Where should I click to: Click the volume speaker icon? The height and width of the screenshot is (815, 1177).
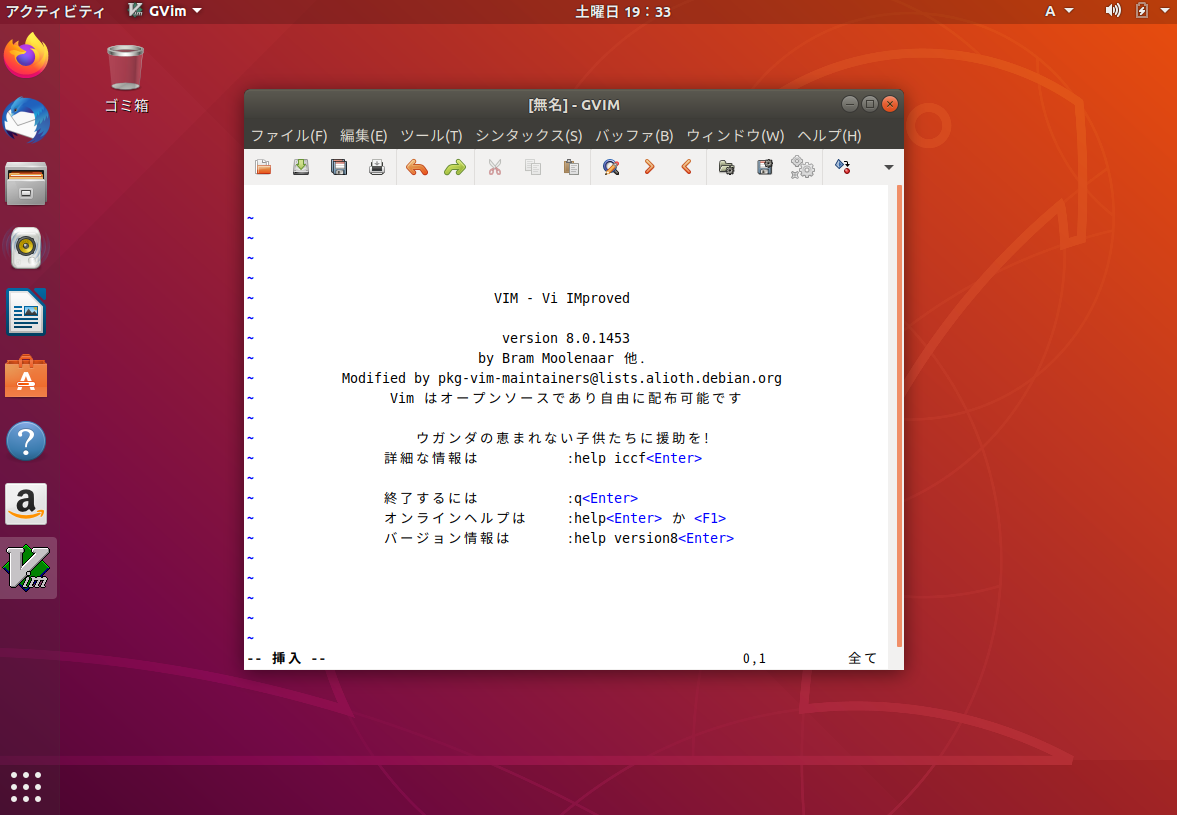click(1113, 11)
